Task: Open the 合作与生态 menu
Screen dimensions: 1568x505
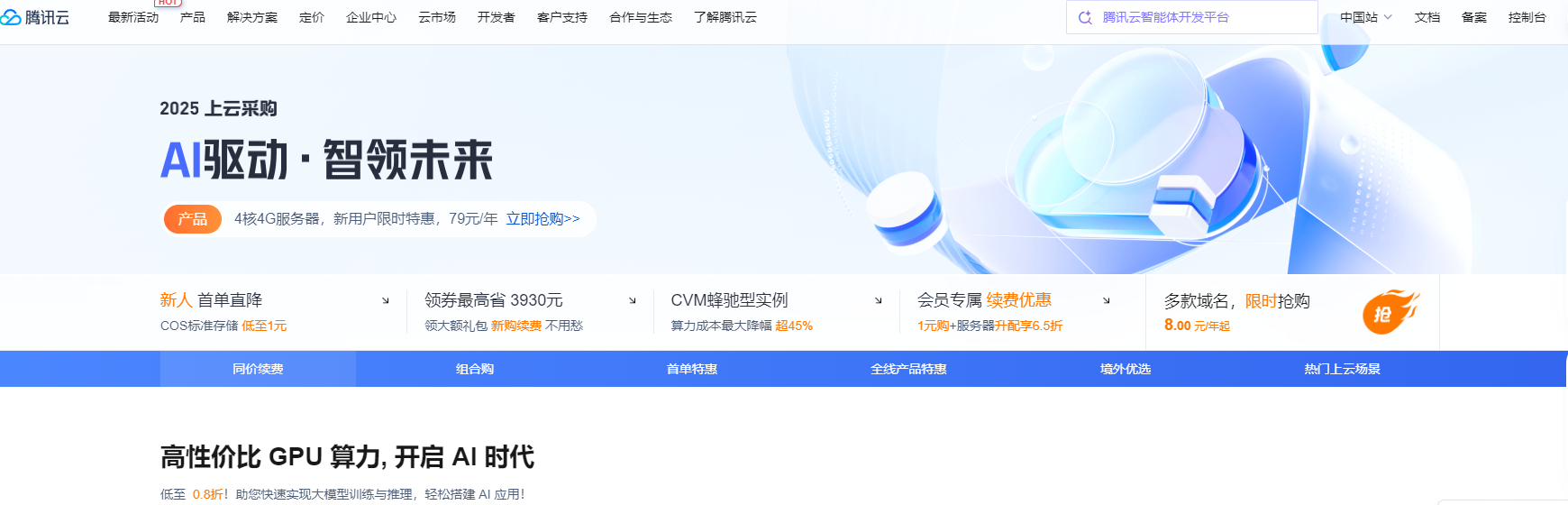Action: pos(641,17)
